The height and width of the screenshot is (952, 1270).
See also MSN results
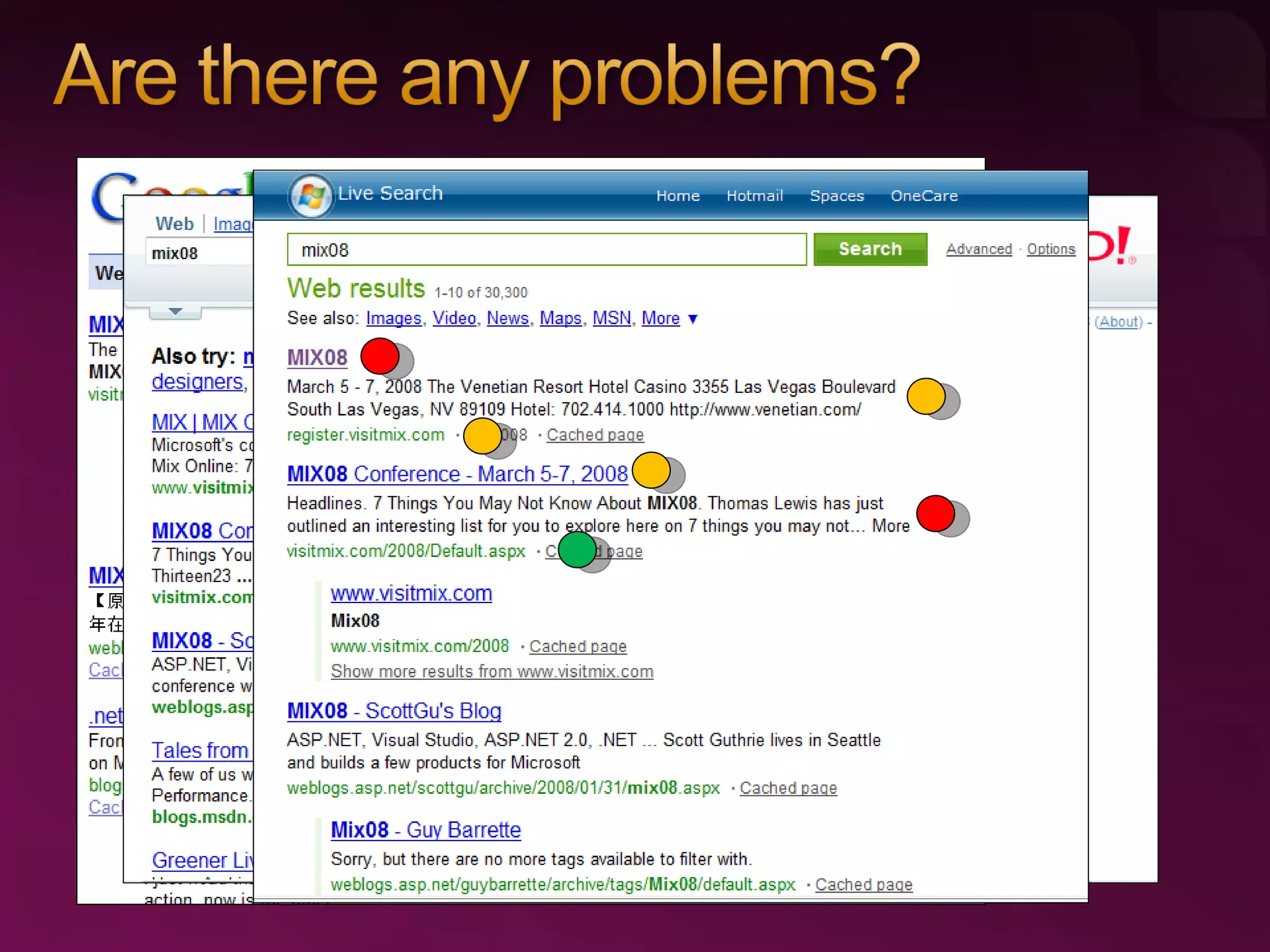point(611,319)
